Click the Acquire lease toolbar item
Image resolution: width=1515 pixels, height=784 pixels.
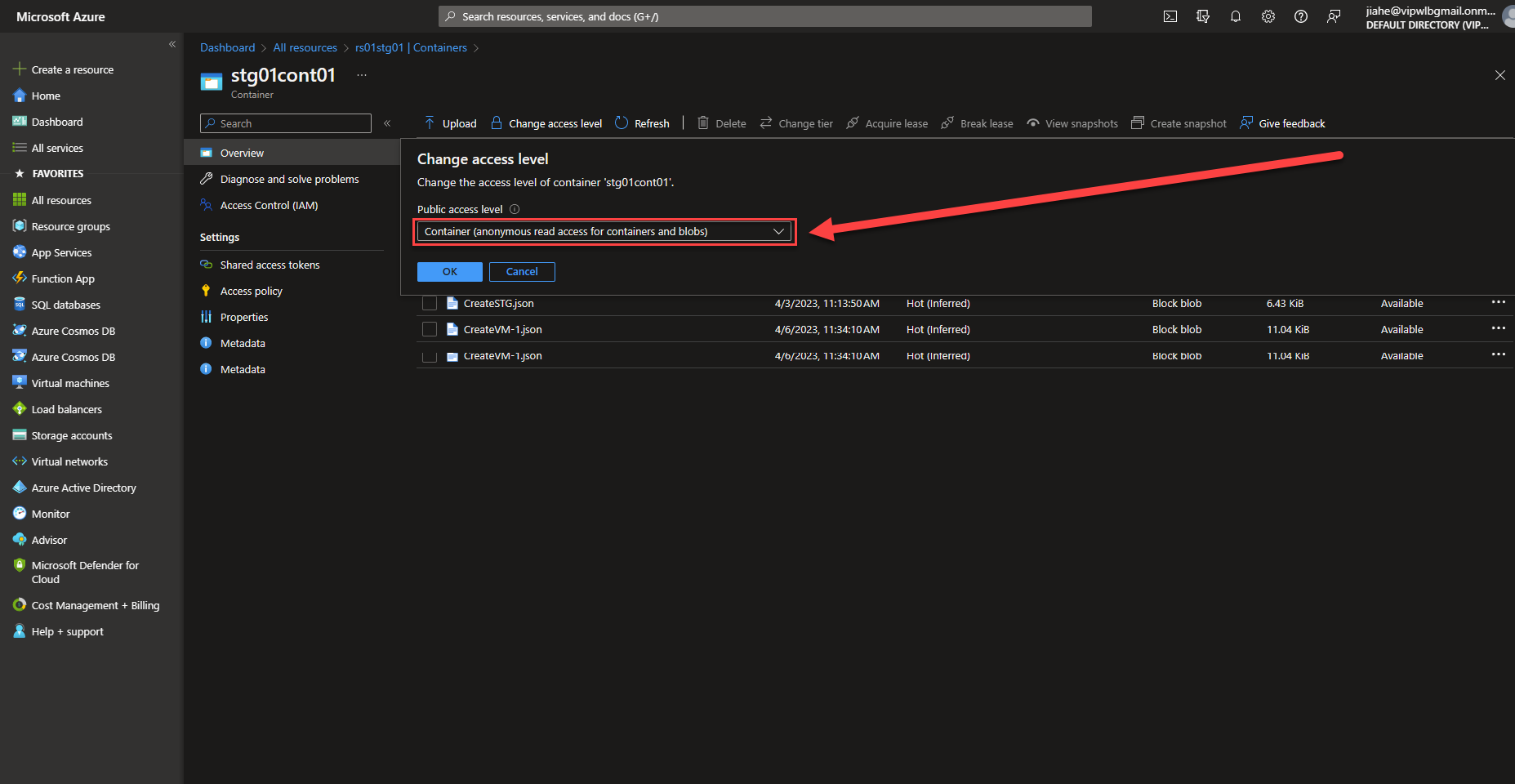click(887, 123)
